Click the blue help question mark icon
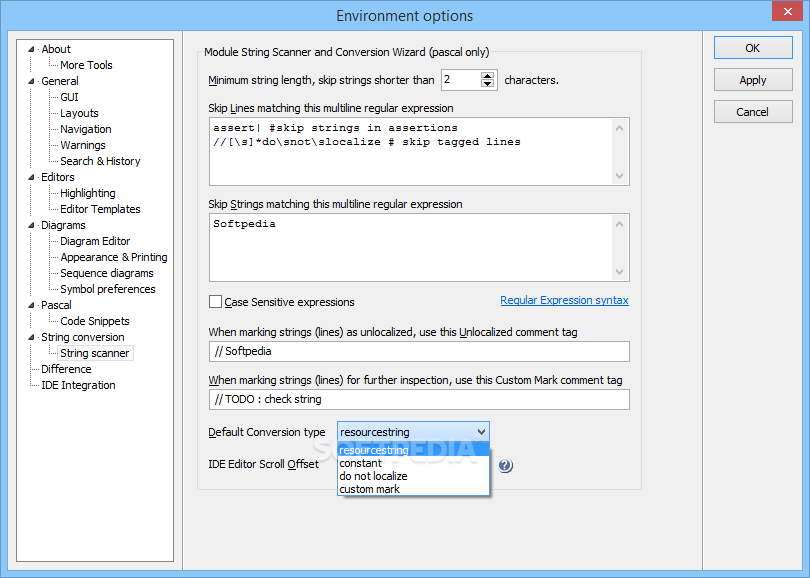 click(505, 465)
